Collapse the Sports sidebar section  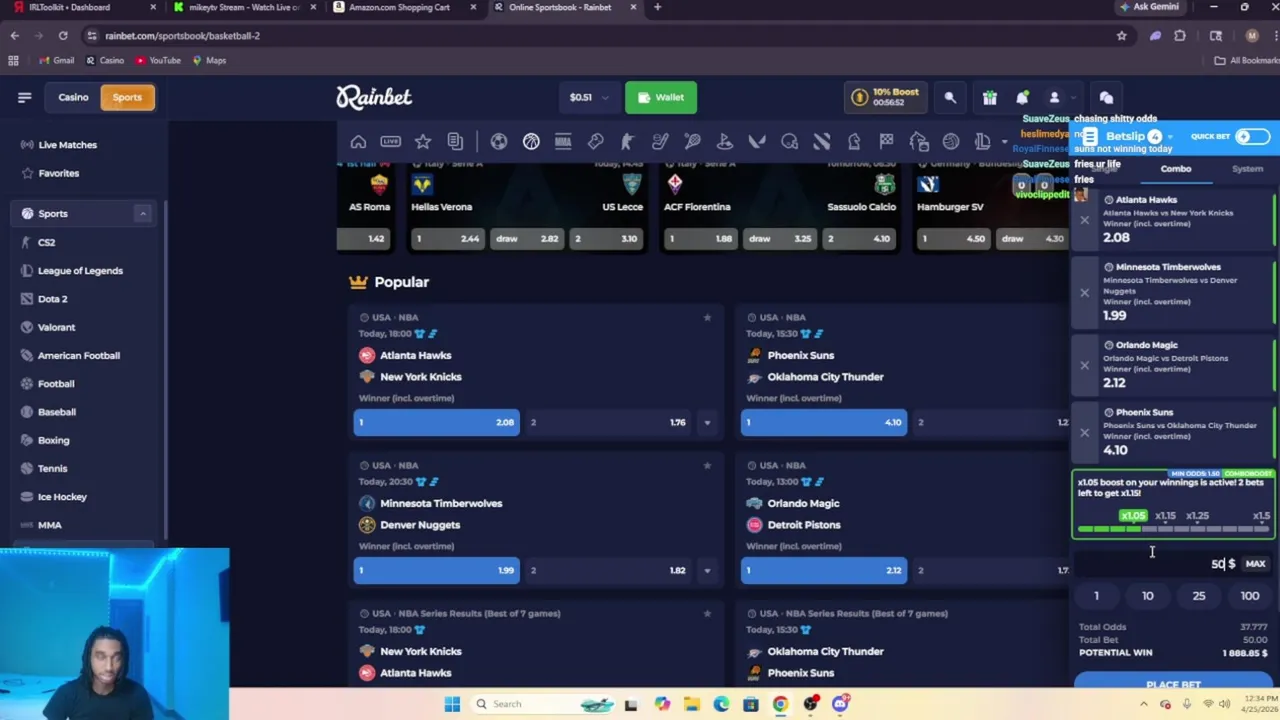click(x=142, y=213)
